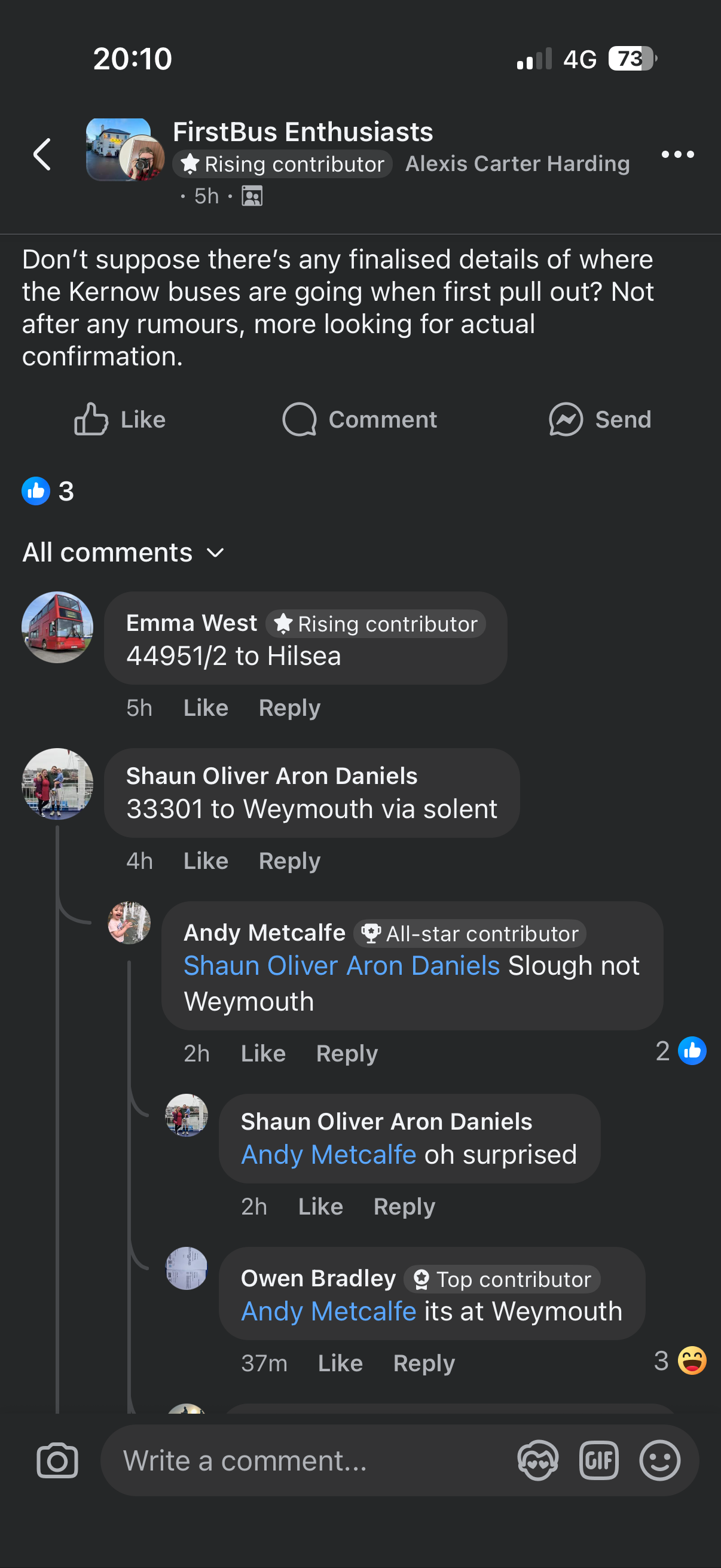Like the main post
Image resolution: width=721 pixels, height=1568 pixels.
coord(120,419)
